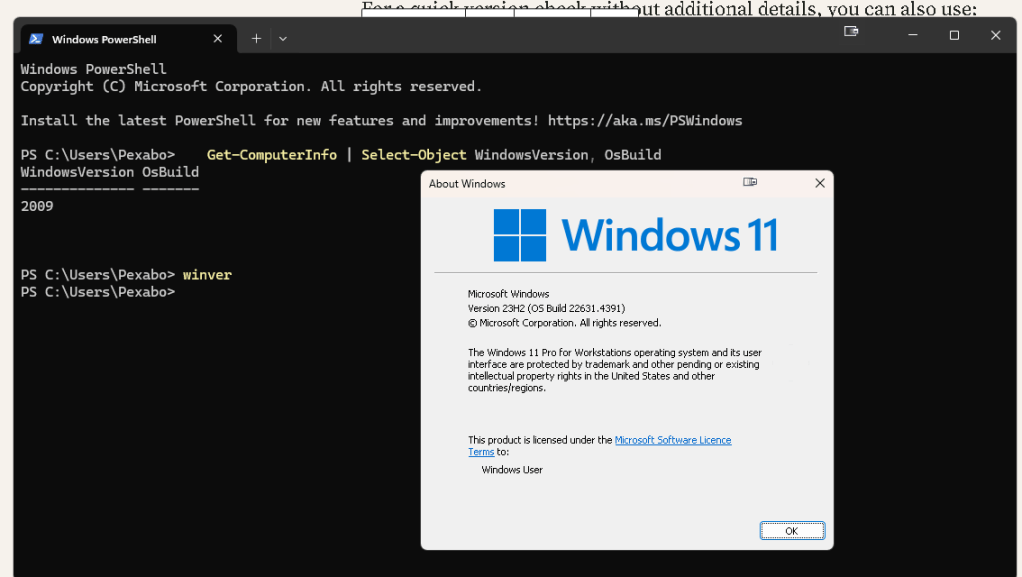Click the WindowsVersion column header
1022x577 pixels.
[77, 172]
